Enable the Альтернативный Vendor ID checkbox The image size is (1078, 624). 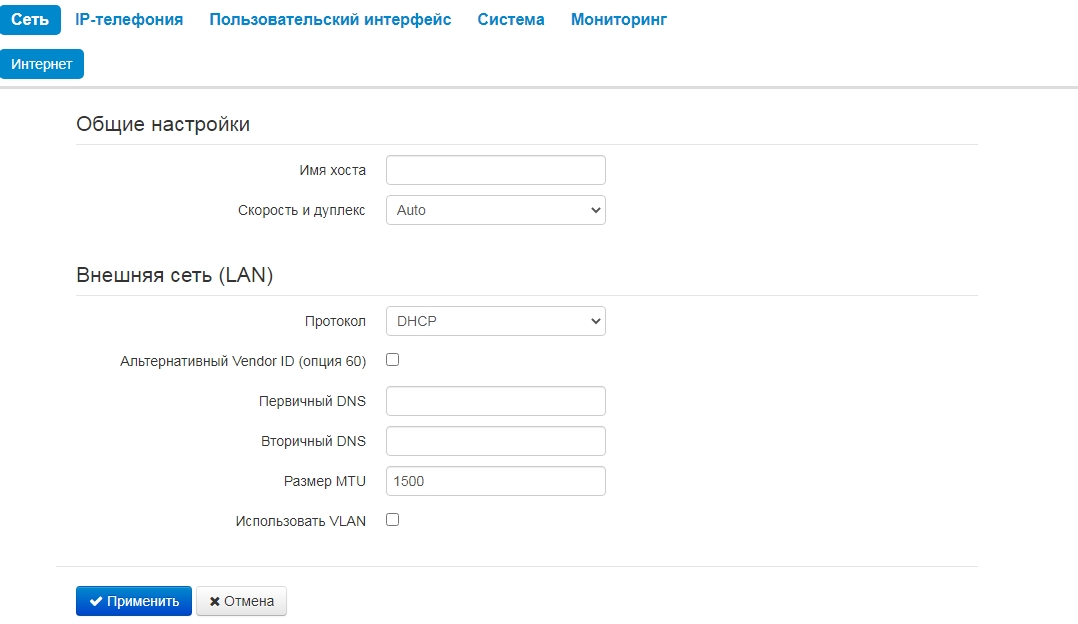(x=393, y=360)
